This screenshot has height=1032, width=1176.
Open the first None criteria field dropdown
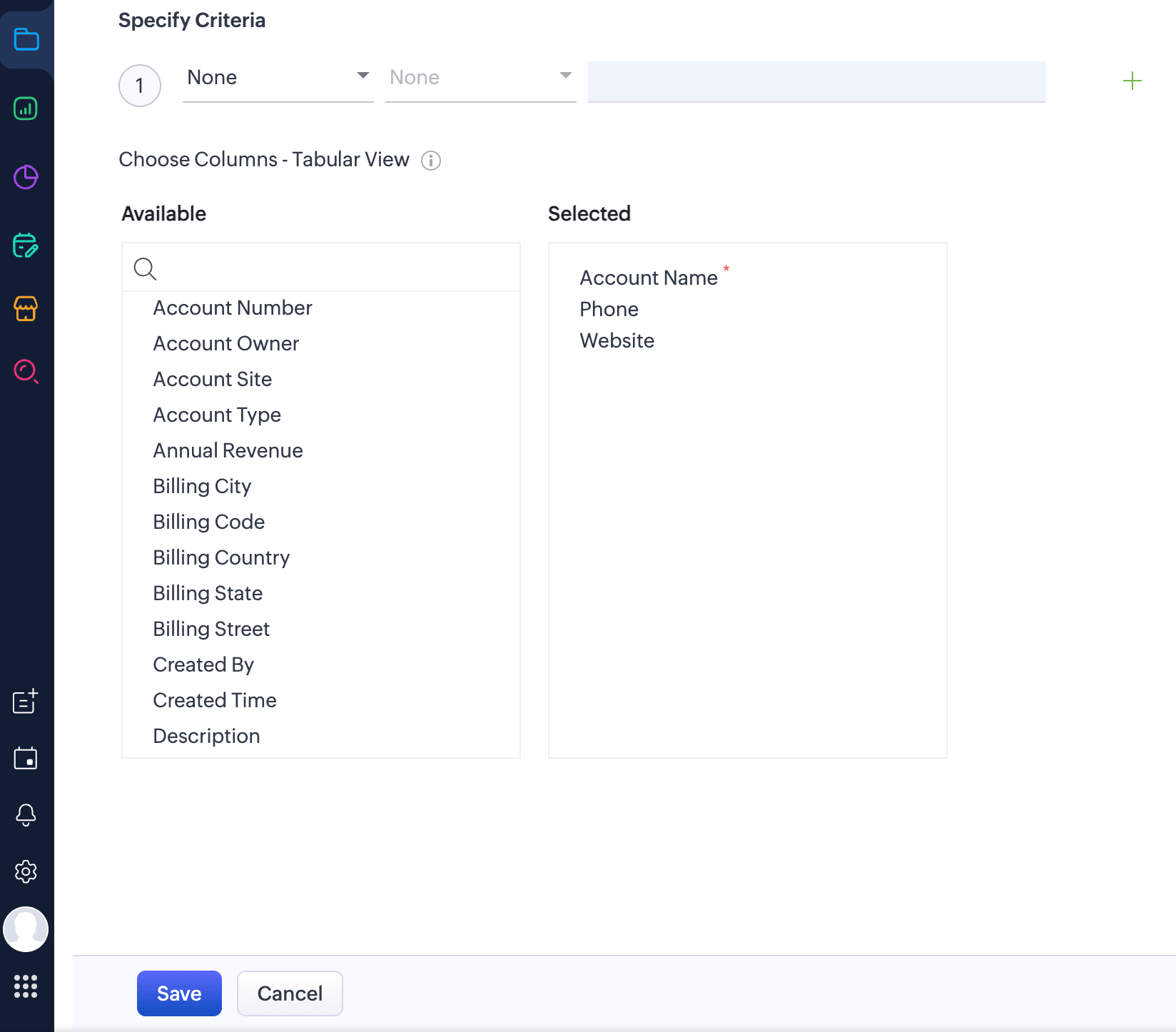click(278, 77)
